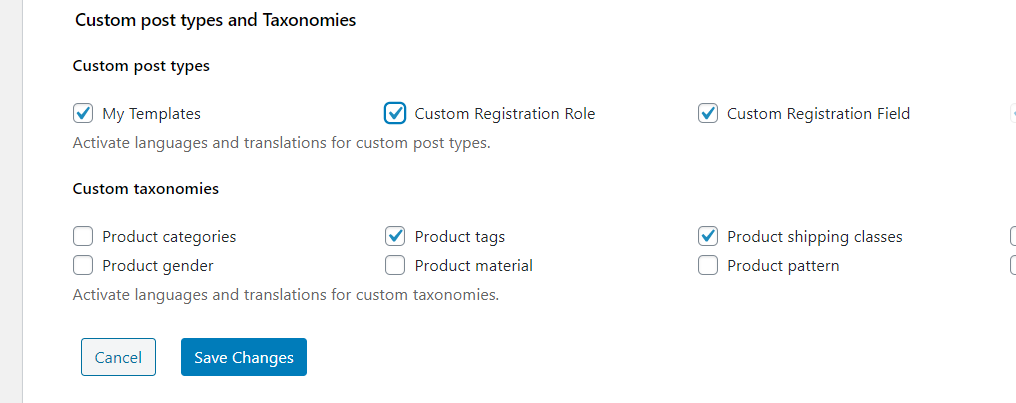Click the 'Product tags' label text
Viewport: 1016px width, 403px height.
coord(459,237)
